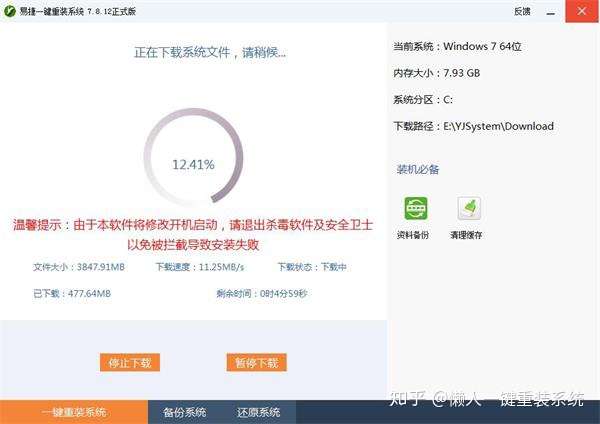This screenshot has height=424, width=600.
Task: Switch to the 还原系统 tab
Action: coord(258,412)
